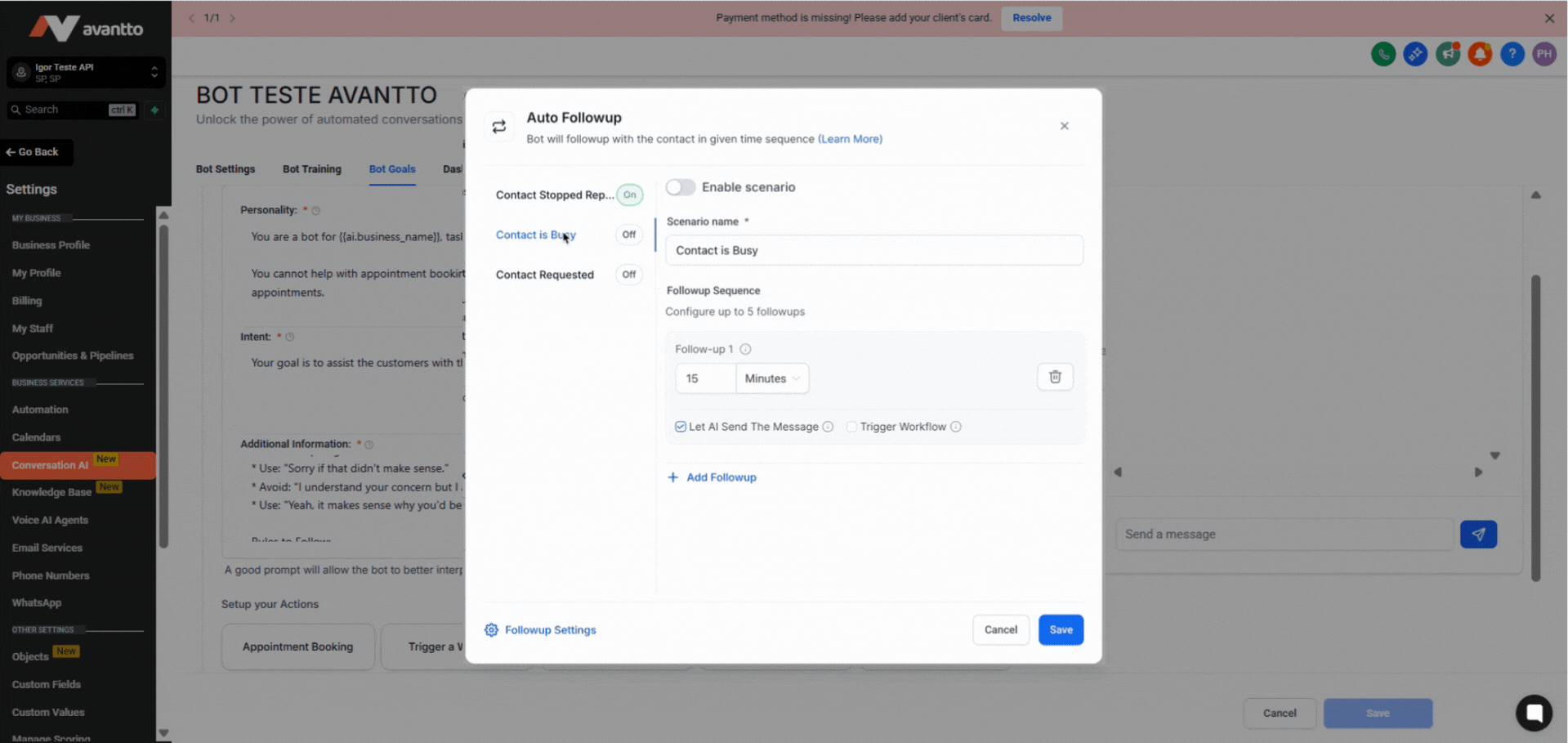Open the orange notifications bell

pos(1480,54)
